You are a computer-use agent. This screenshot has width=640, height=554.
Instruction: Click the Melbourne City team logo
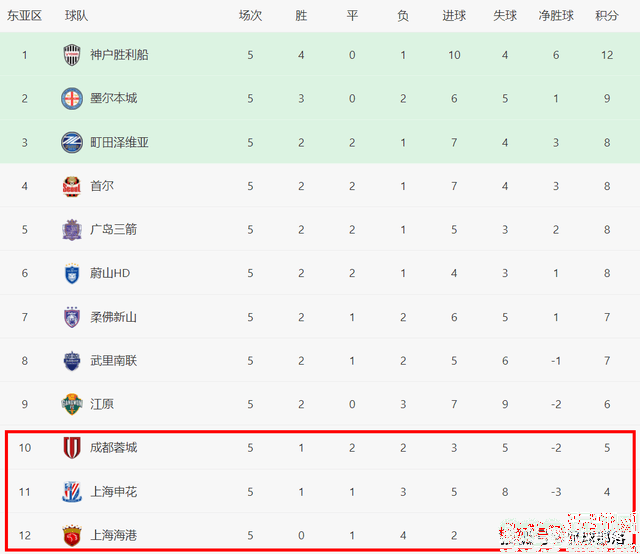[x=72, y=99]
